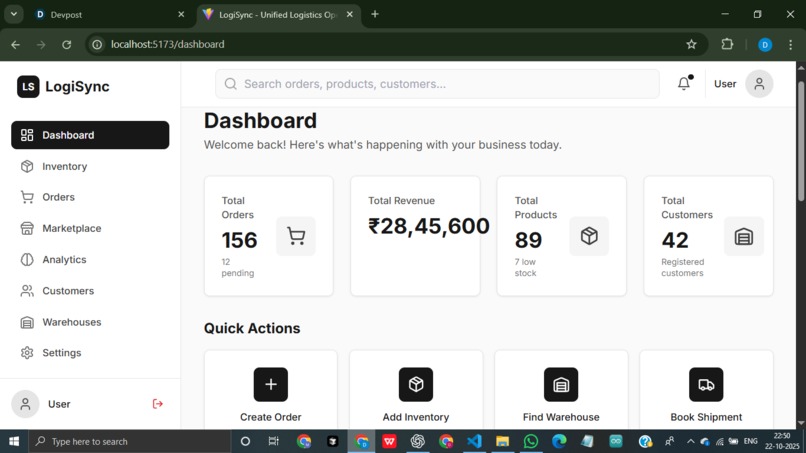Close the Devpost tab
Viewport: 806px width, 453px height.
click(181, 14)
